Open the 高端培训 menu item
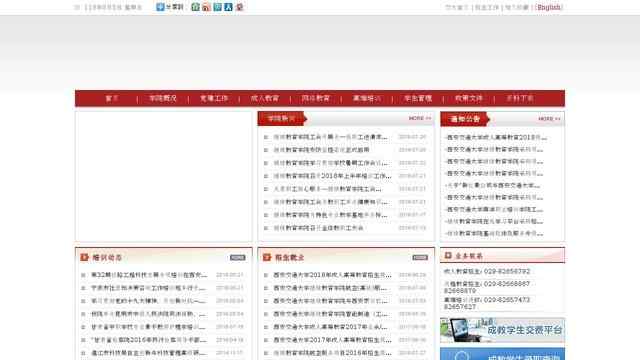 [367, 98]
